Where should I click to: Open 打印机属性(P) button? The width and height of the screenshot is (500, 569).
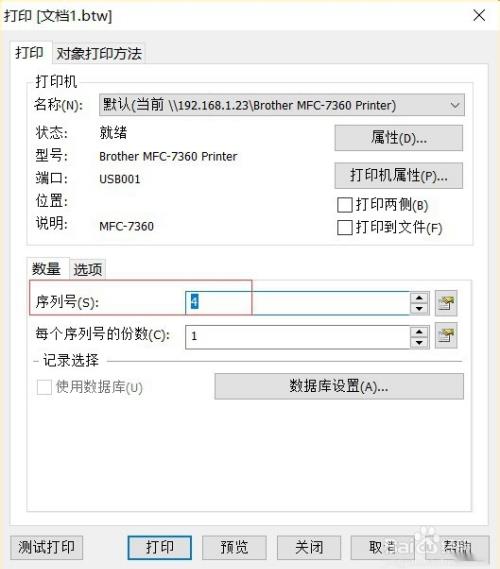(398, 176)
